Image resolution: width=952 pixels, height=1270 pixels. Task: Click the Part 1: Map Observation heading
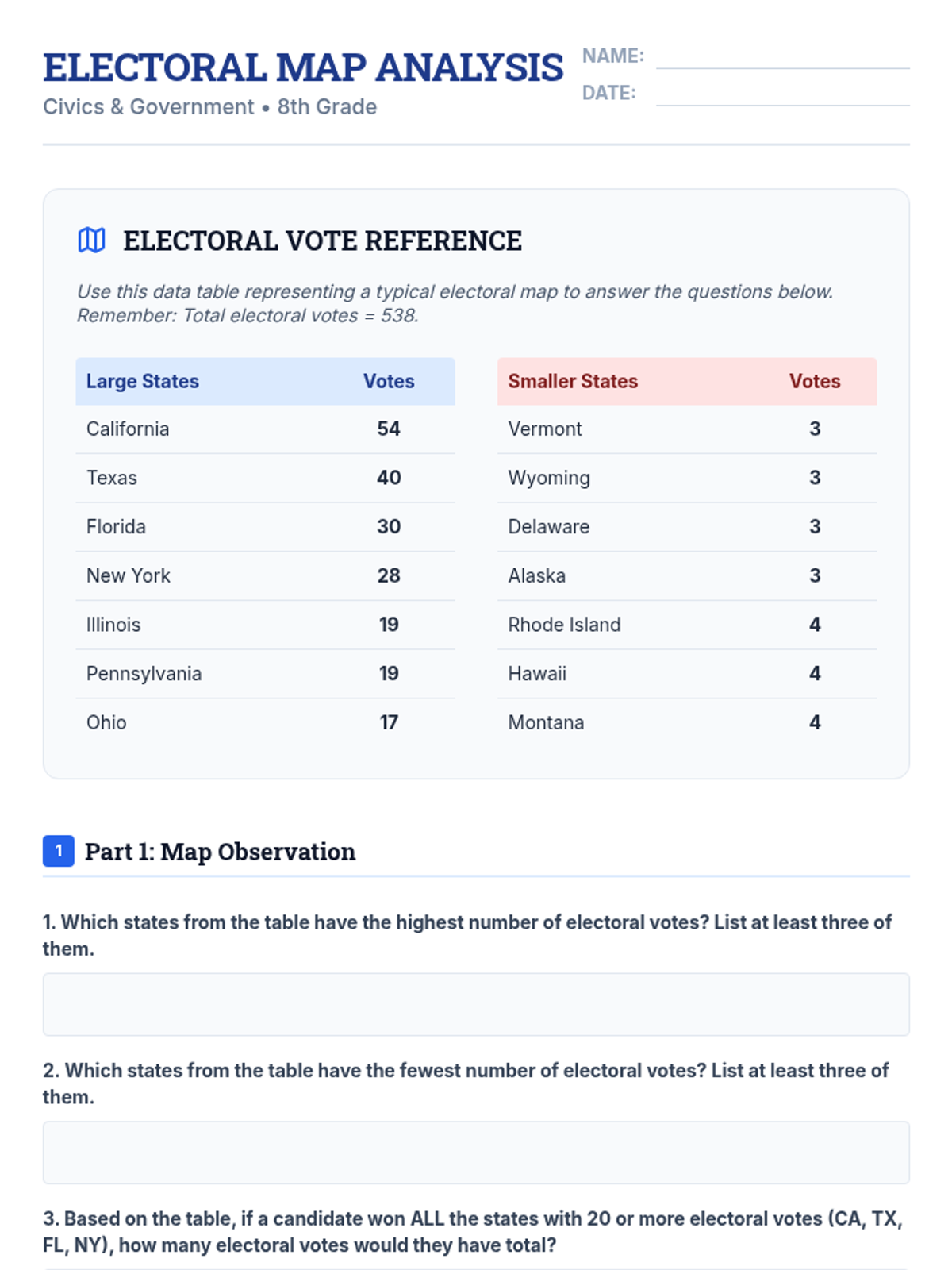pyautogui.click(x=220, y=852)
